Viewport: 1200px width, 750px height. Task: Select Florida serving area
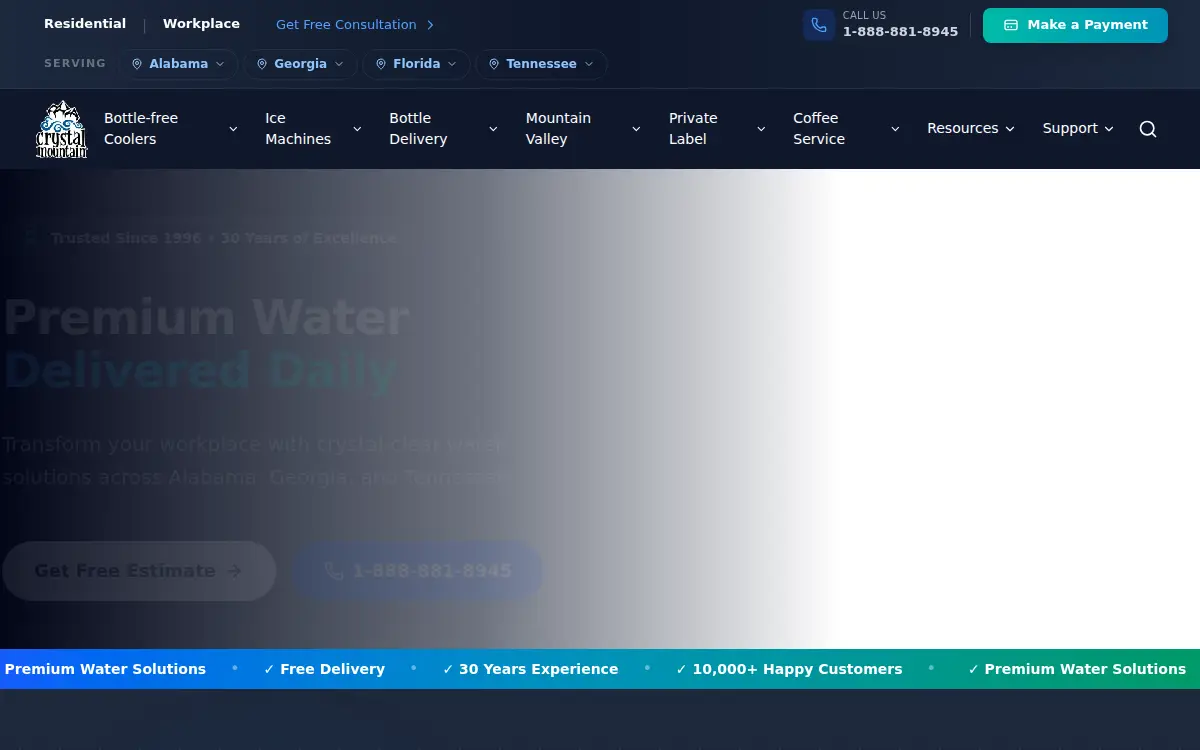coord(416,64)
